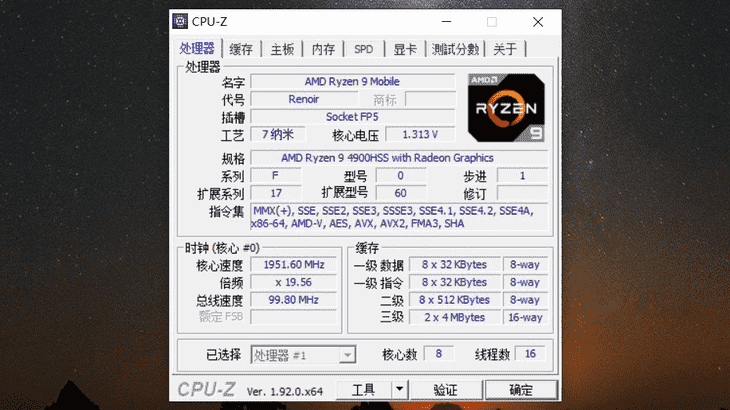The width and height of the screenshot is (730, 410).
Task: Open the SPD tab
Action: pos(364,49)
